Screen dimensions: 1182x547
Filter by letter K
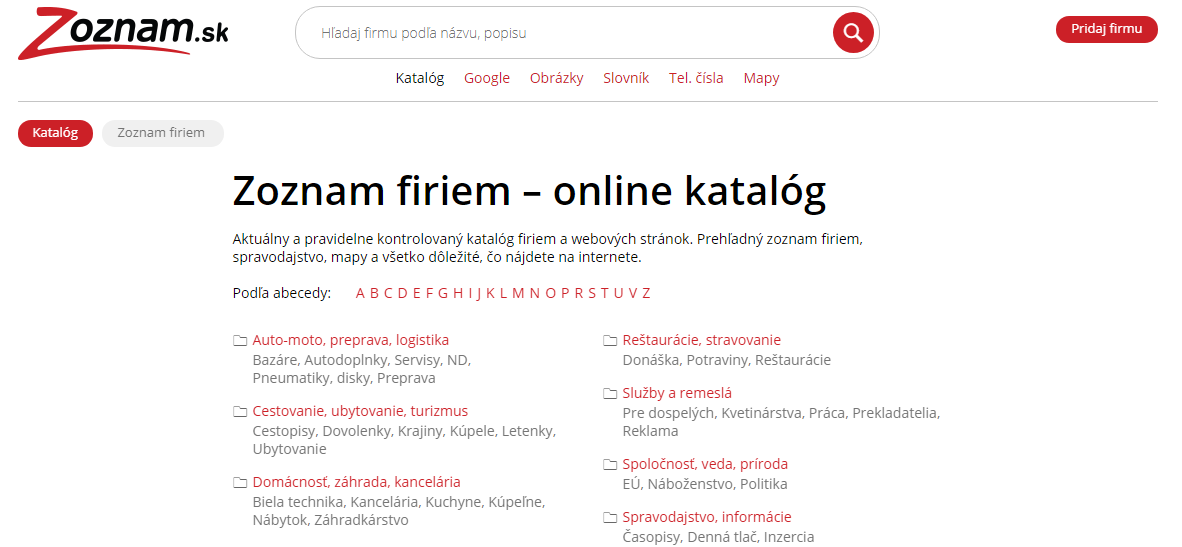point(490,293)
